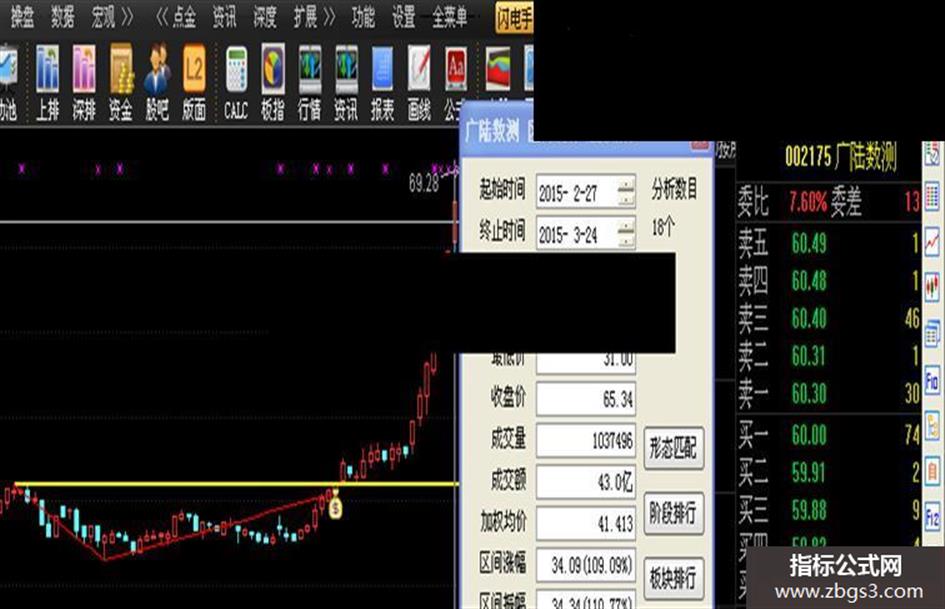Click the 形态匹配 button
945x609 pixels.
673,447
